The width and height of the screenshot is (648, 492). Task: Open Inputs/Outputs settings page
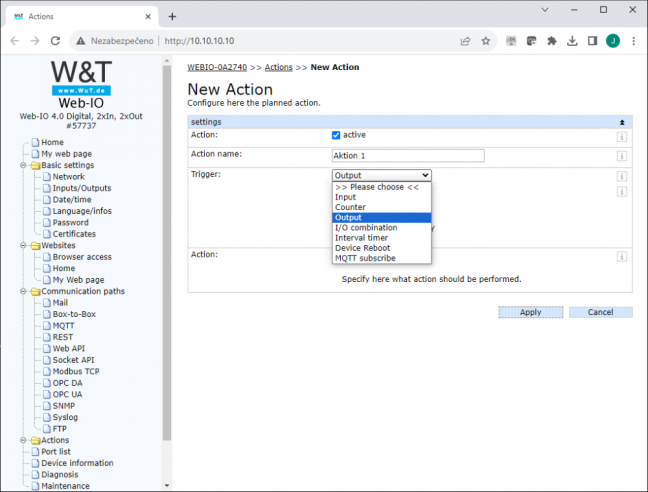(x=82, y=188)
